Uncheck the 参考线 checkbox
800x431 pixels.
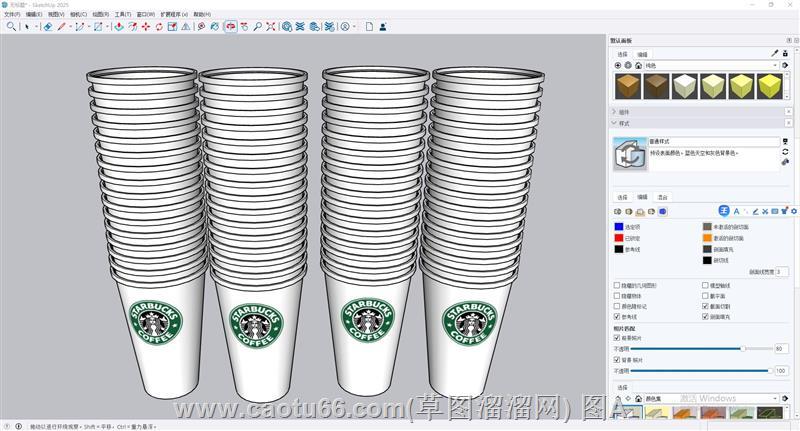click(617, 317)
